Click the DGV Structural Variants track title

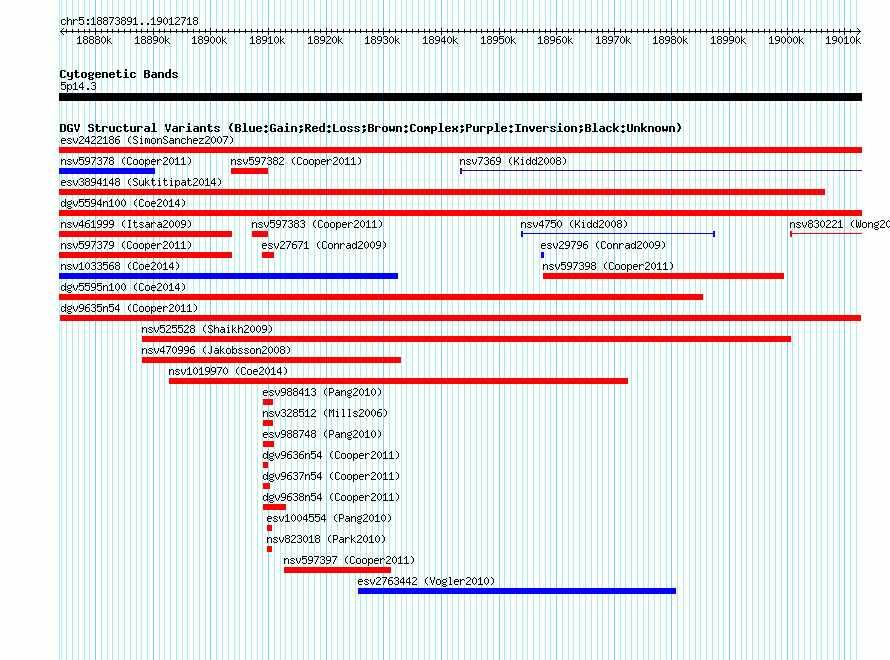pos(371,128)
